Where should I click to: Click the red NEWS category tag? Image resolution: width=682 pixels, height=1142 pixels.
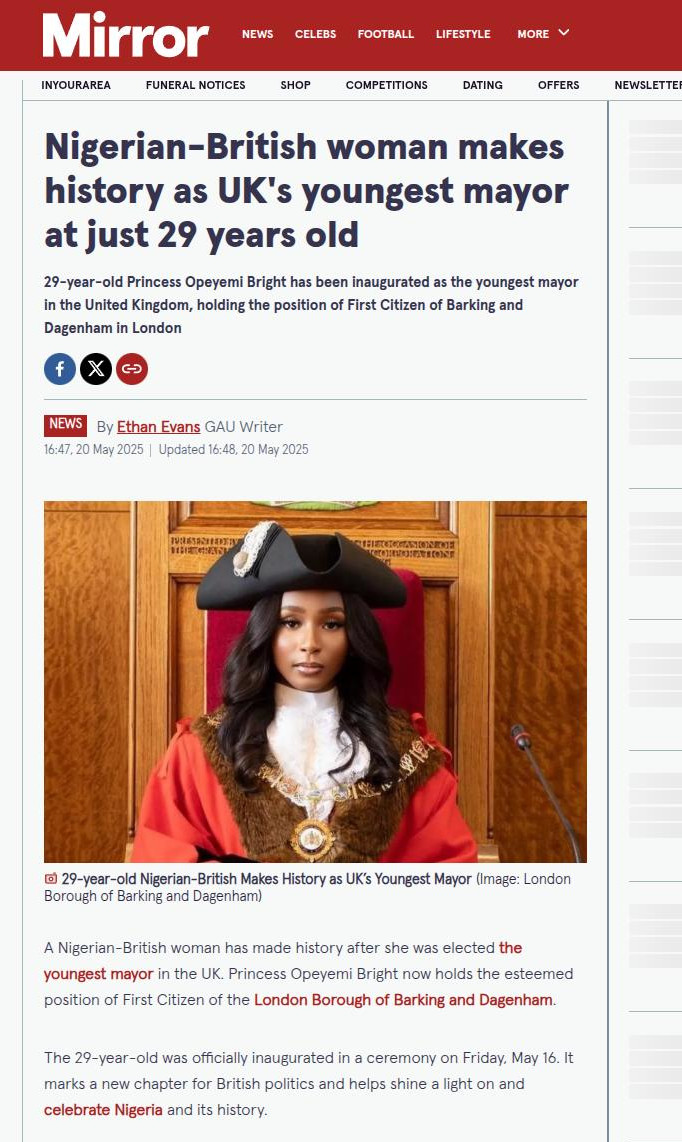coord(66,425)
